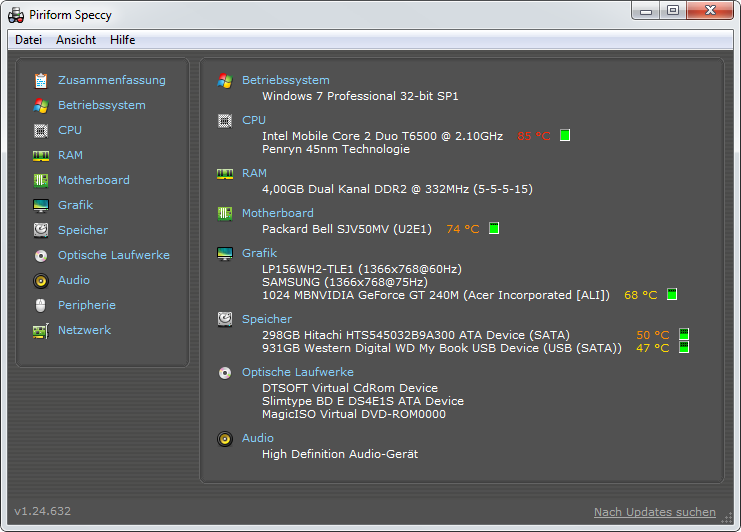Image resolution: width=741 pixels, height=532 pixels.
Task: Click the green indicator beside WD 47 °C
Action: click(684, 347)
